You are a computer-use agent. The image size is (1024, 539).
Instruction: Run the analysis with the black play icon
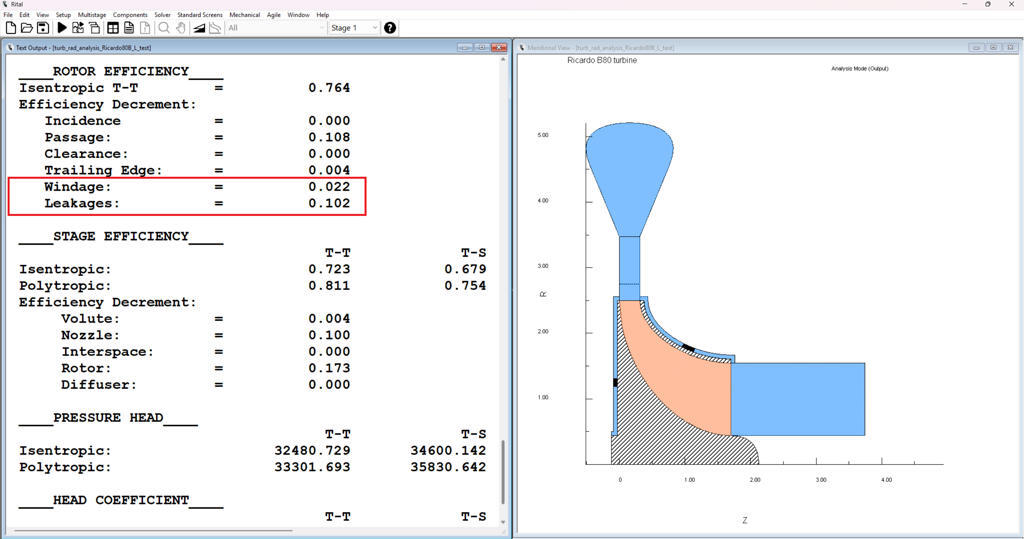click(62, 28)
